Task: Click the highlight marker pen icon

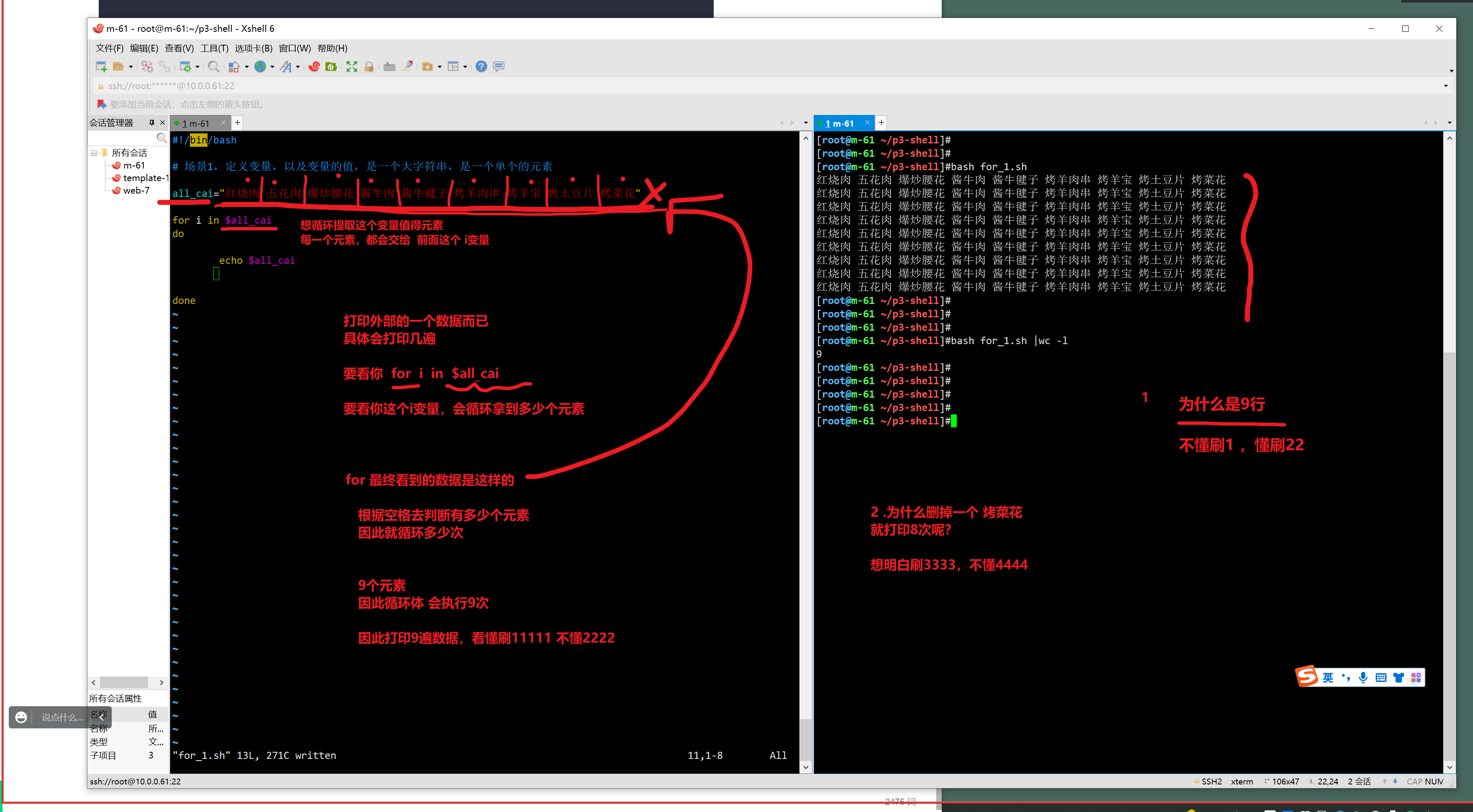Action: pos(407,67)
